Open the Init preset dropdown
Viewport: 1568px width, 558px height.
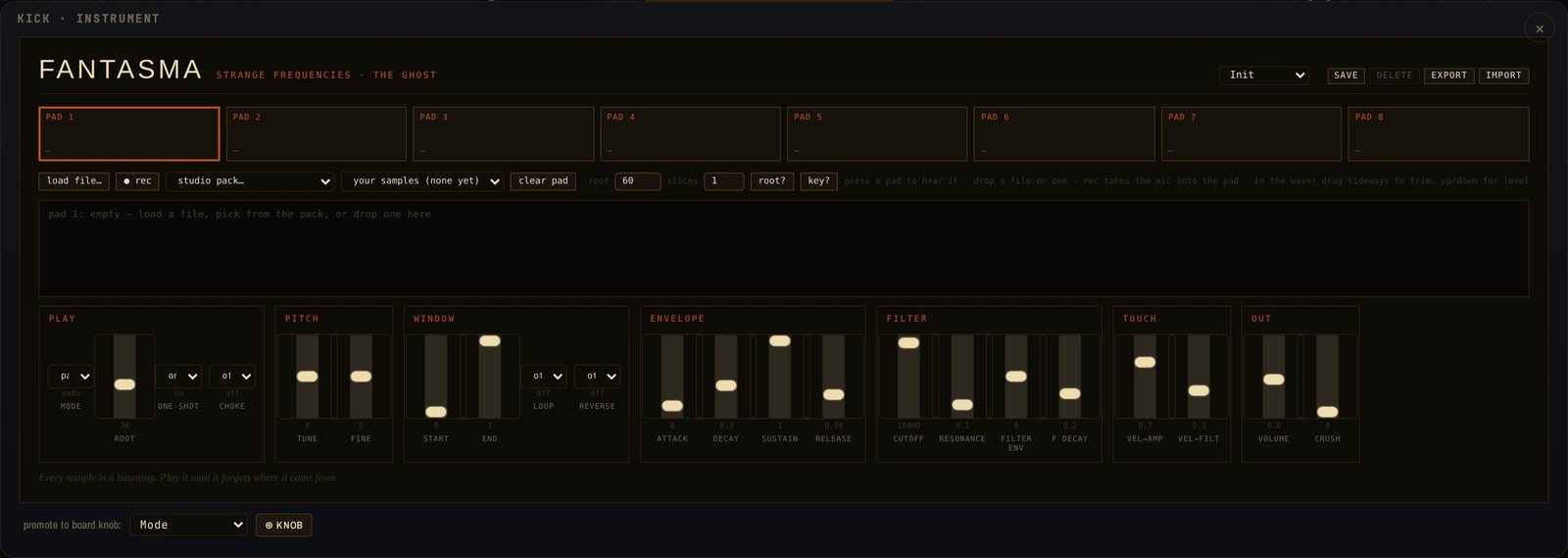[x=1264, y=76]
